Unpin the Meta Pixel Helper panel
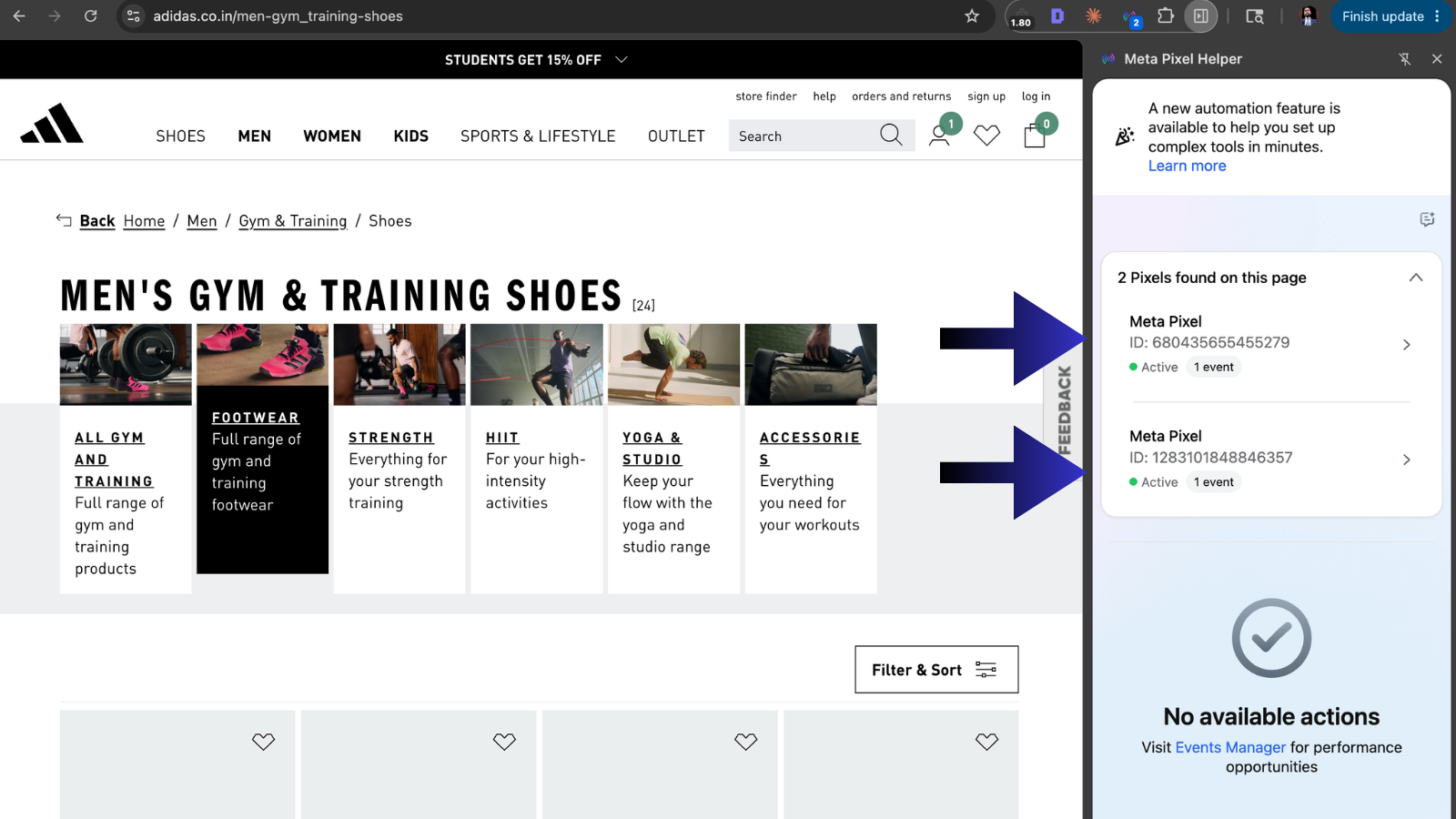The height and width of the screenshot is (819, 1456). 1405,59
